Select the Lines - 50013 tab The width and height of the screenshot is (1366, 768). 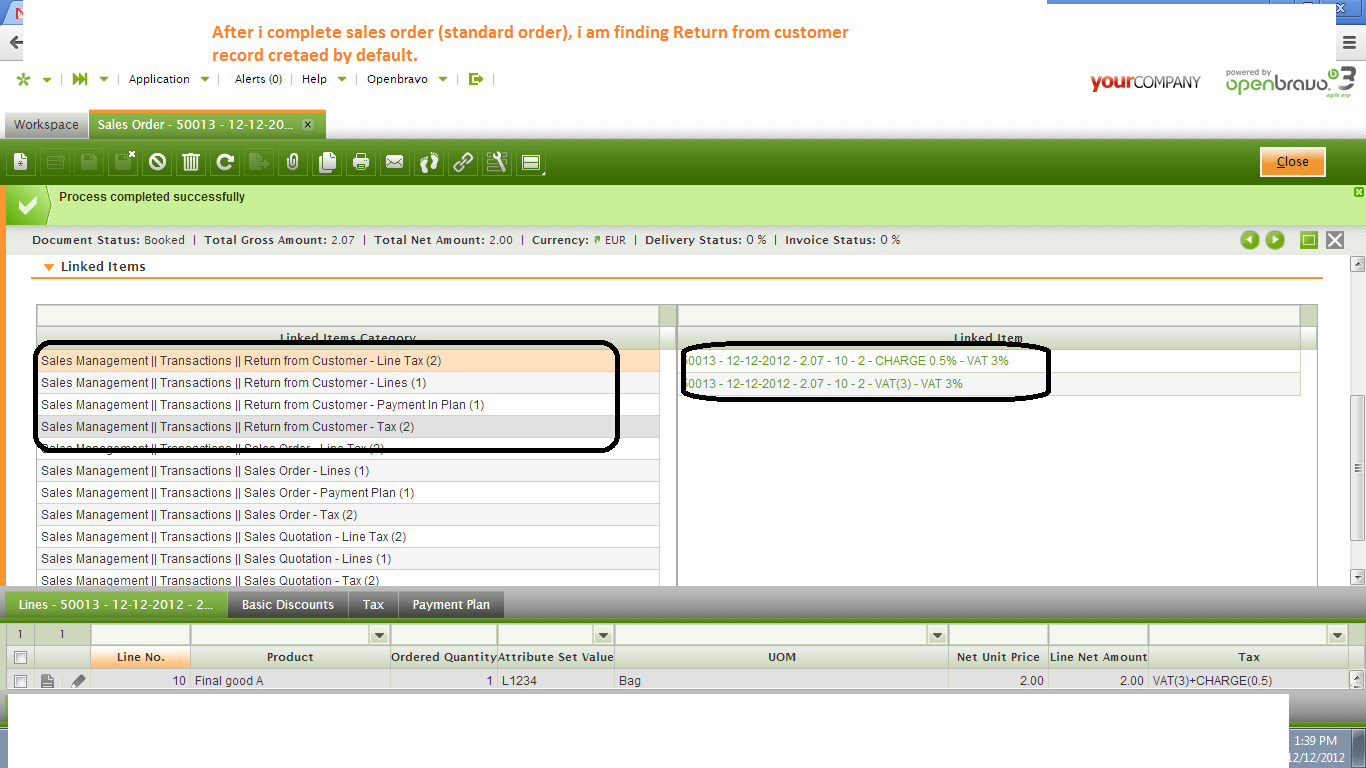pos(116,605)
